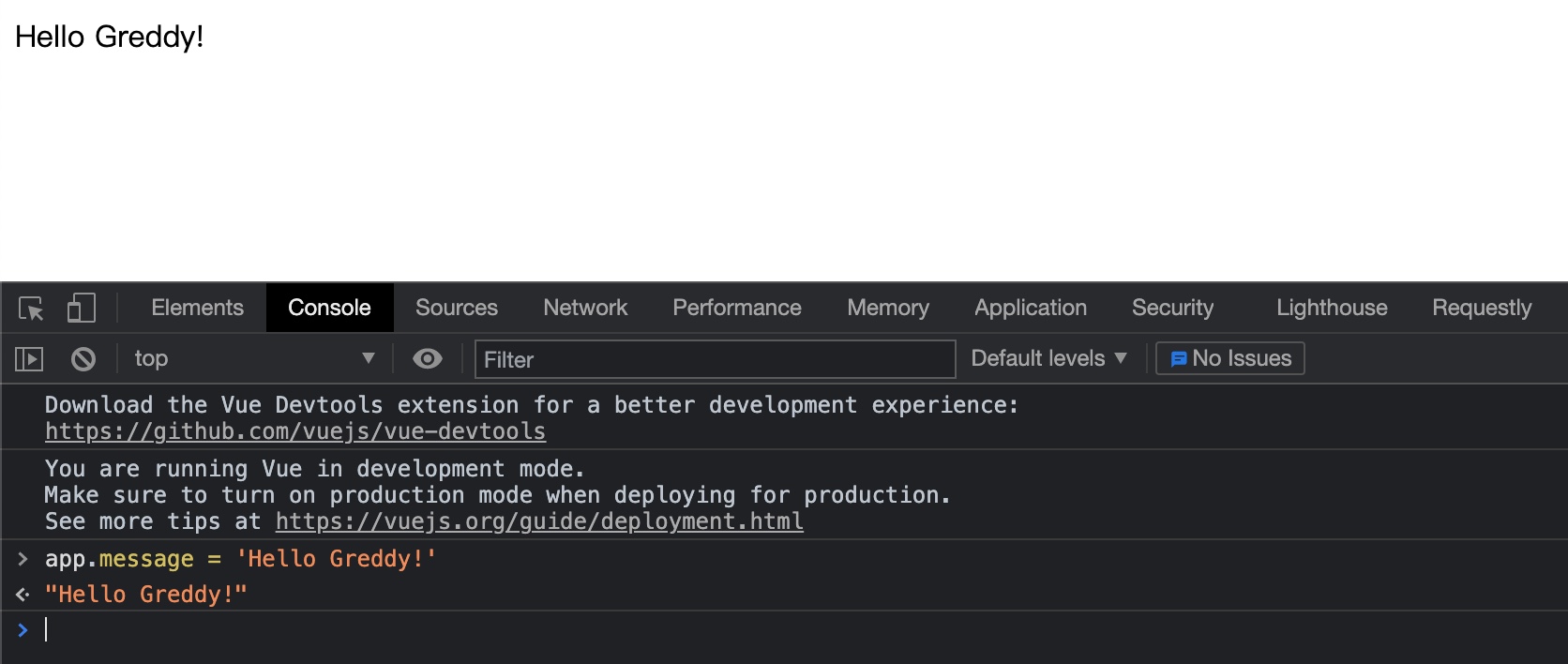Clear the console with the ban icon
The width and height of the screenshot is (1568, 664).
pyautogui.click(x=83, y=359)
